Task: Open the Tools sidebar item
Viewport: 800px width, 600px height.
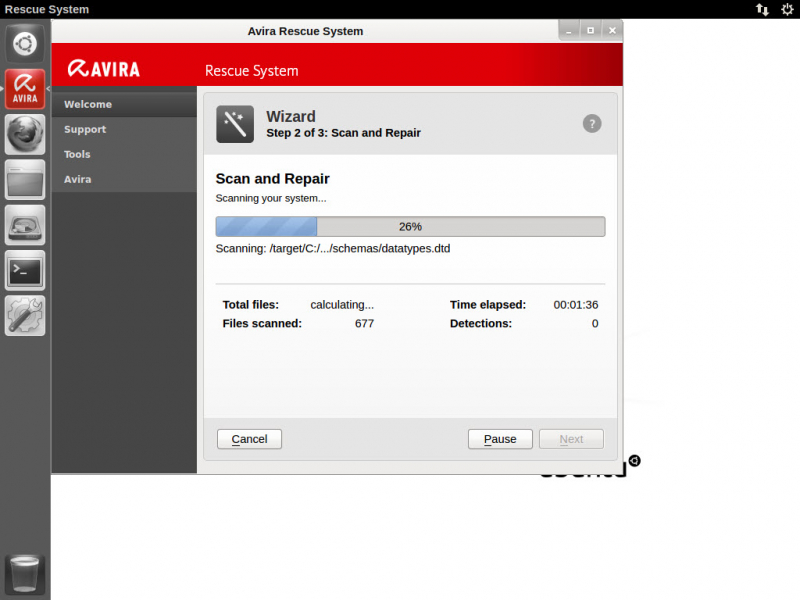Action: 77,154
